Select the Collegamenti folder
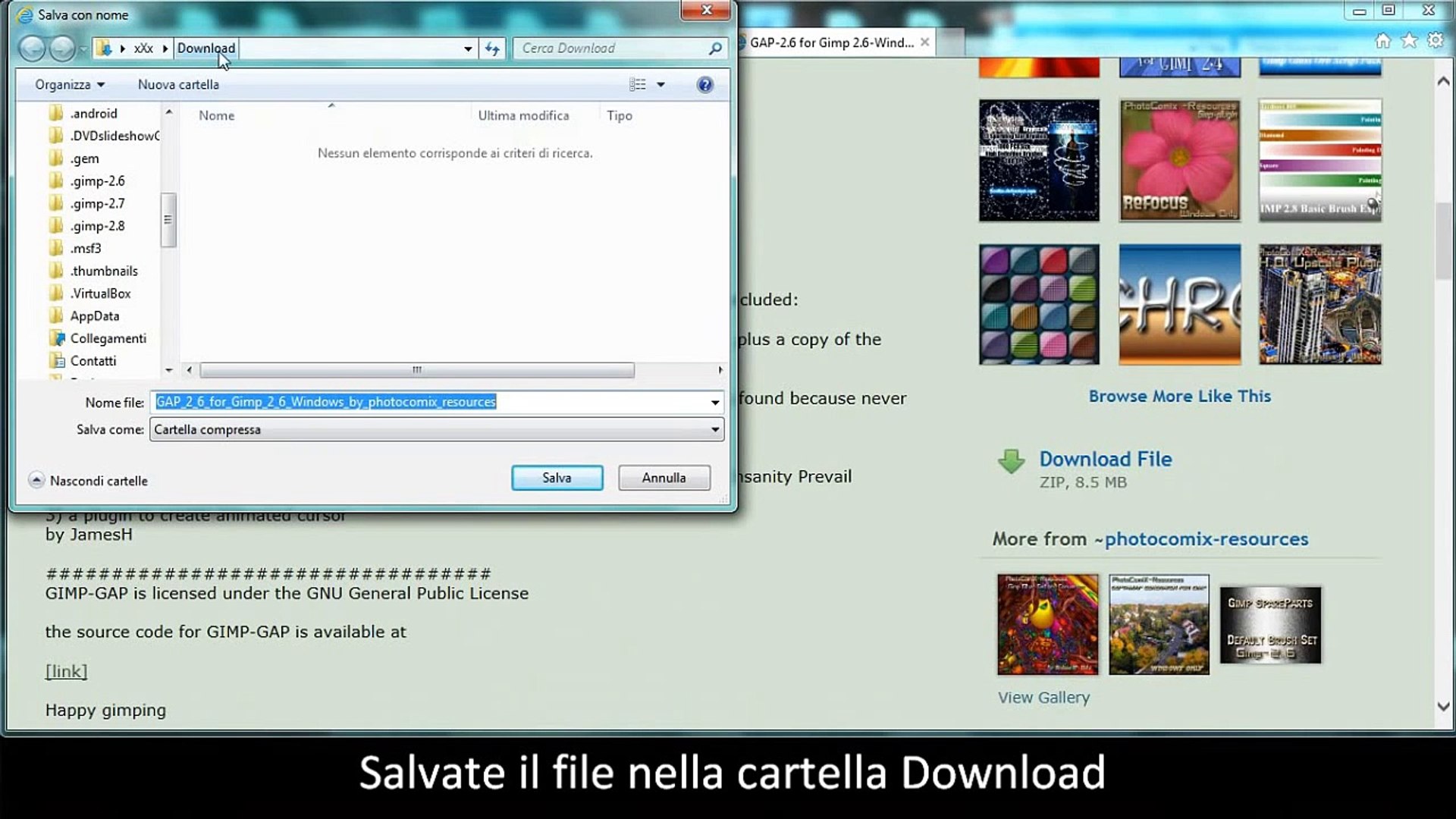 (x=108, y=338)
